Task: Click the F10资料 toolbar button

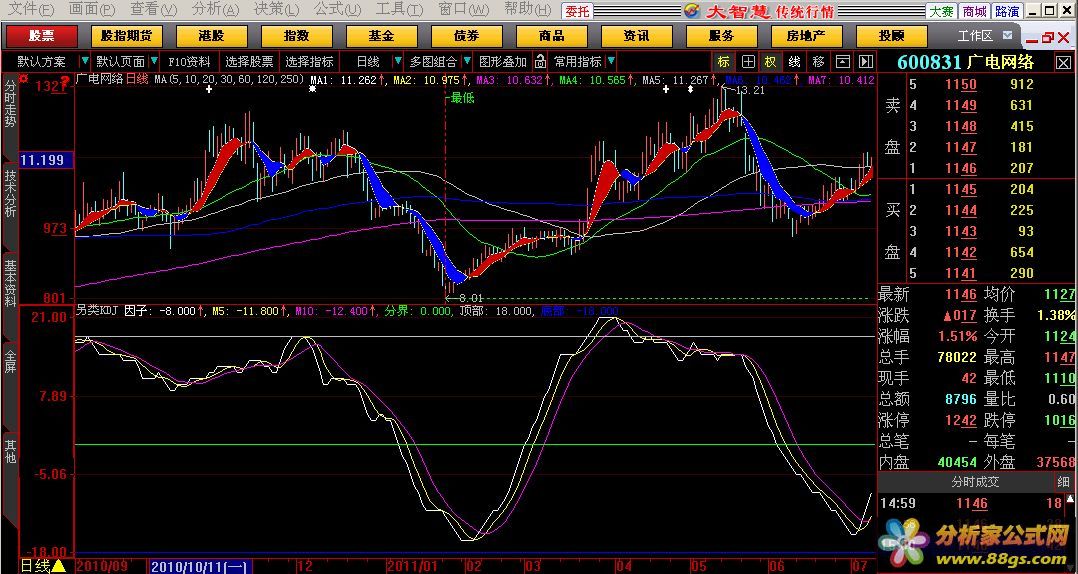Action: click(x=190, y=61)
